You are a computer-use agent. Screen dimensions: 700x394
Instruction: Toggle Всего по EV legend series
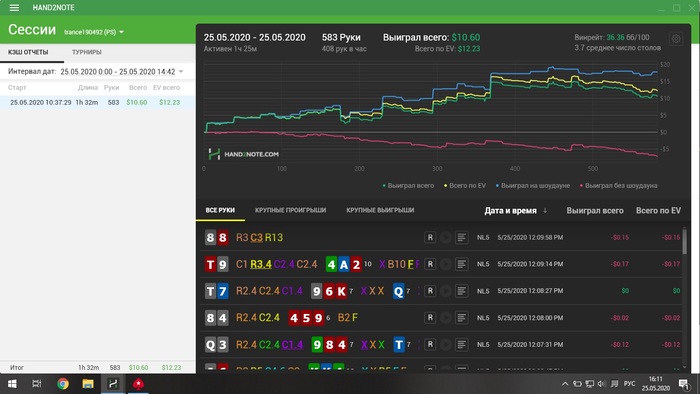tap(465, 186)
